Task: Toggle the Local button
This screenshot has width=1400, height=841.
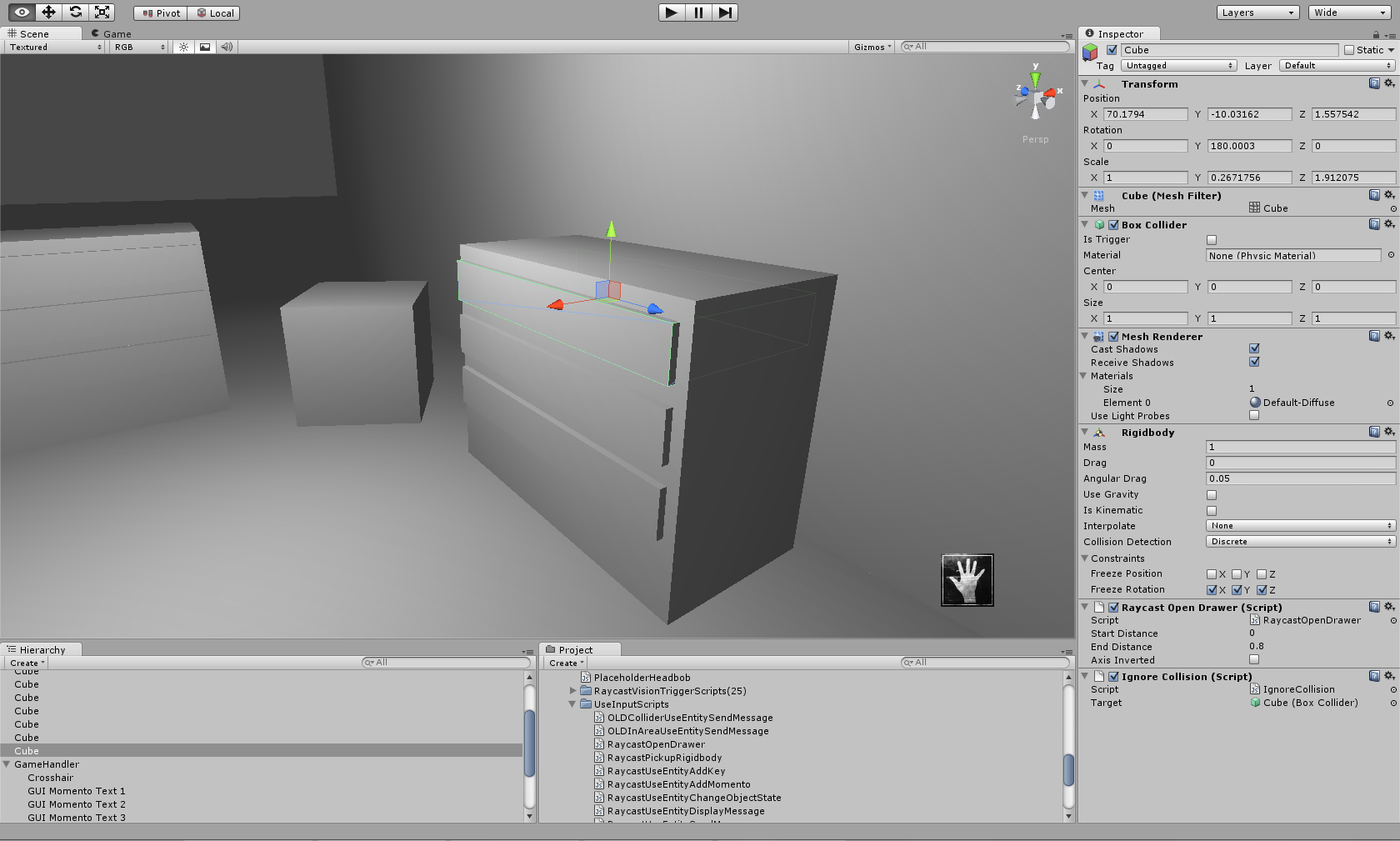Action: (214, 13)
